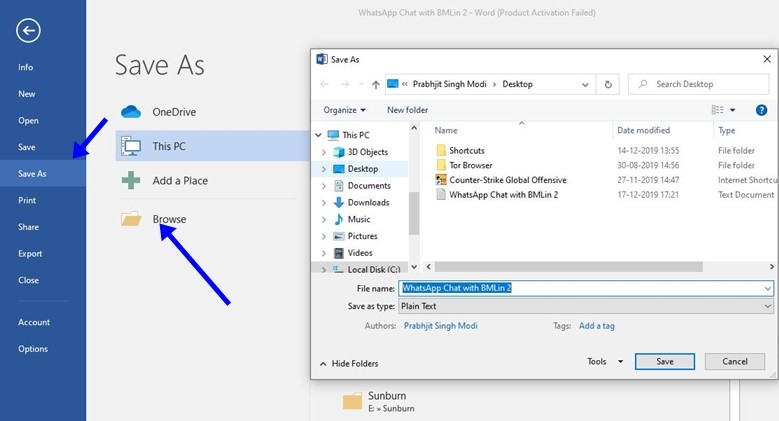This screenshot has height=421, width=779.
Task: Expand the 3D Objects tree node
Action: (324, 152)
